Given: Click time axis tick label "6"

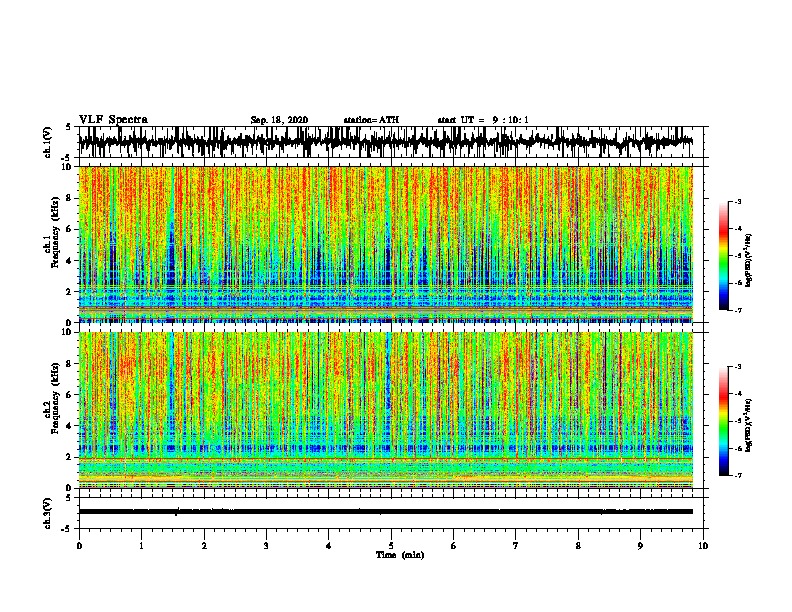Looking at the screenshot, I should tap(454, 546).
